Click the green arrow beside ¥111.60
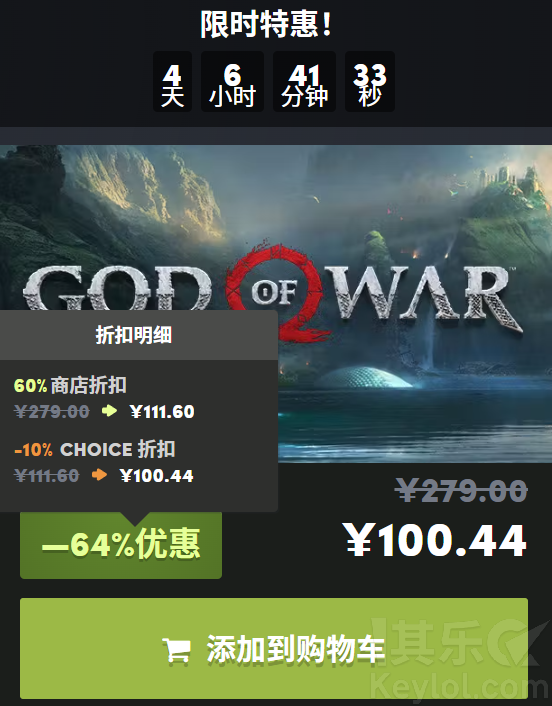552x706 pixels. pos(109,411)
